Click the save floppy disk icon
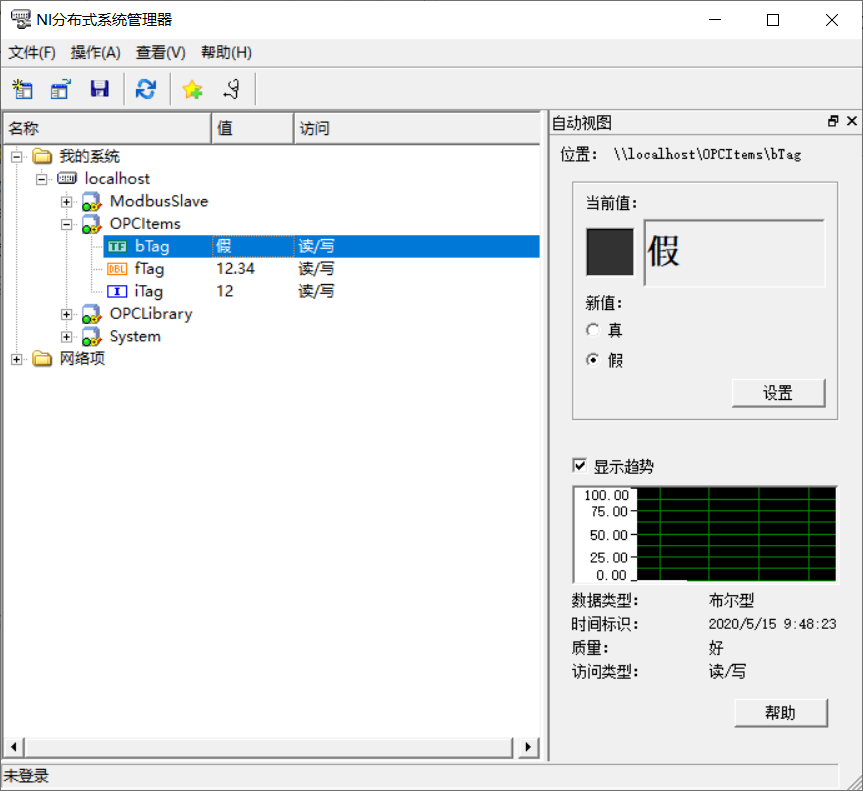 point(100,89)
